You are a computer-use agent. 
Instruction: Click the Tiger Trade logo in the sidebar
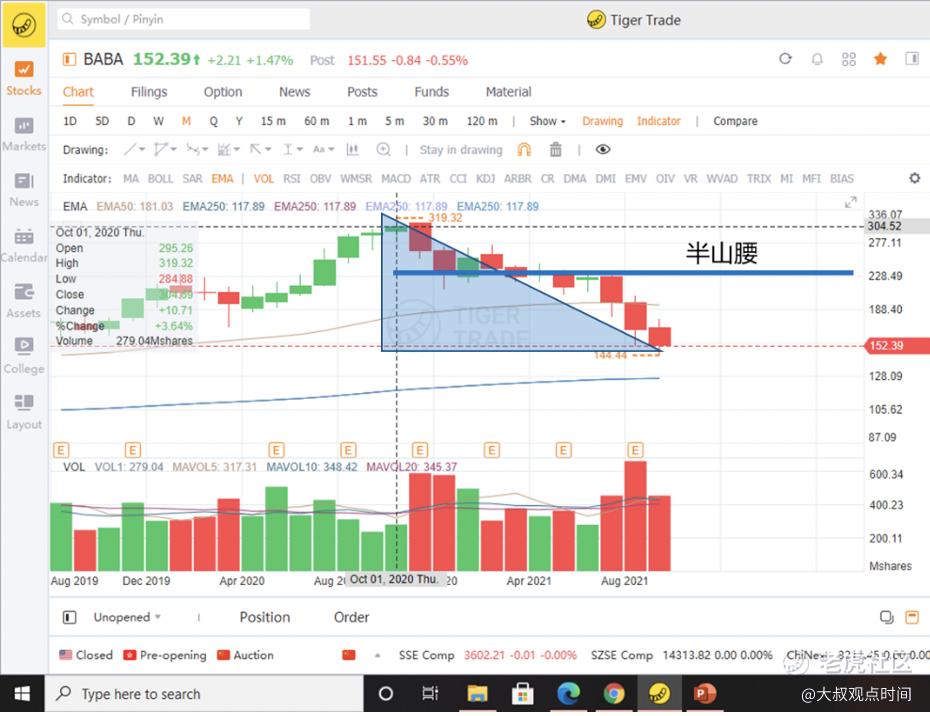(x=24, y=25)
